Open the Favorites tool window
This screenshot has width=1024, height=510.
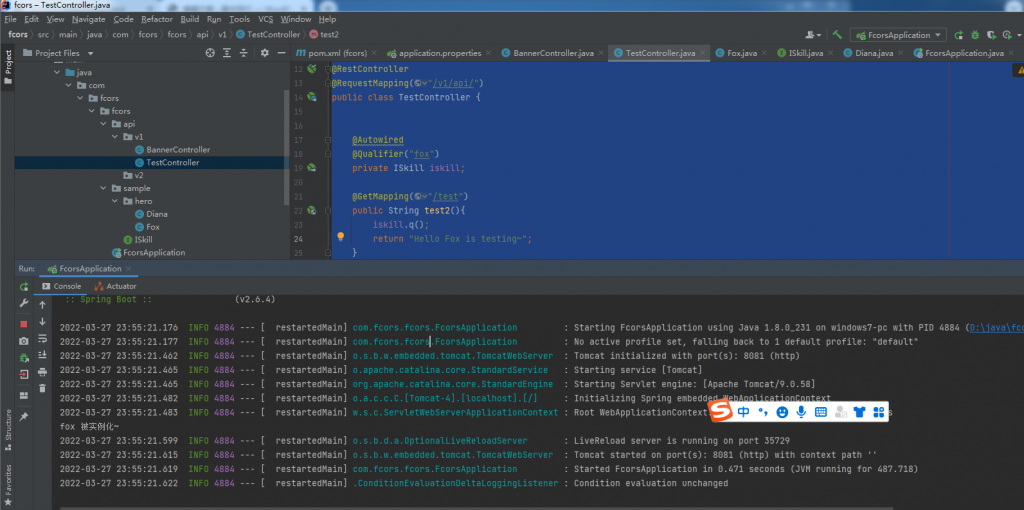(x=8, y=486)
